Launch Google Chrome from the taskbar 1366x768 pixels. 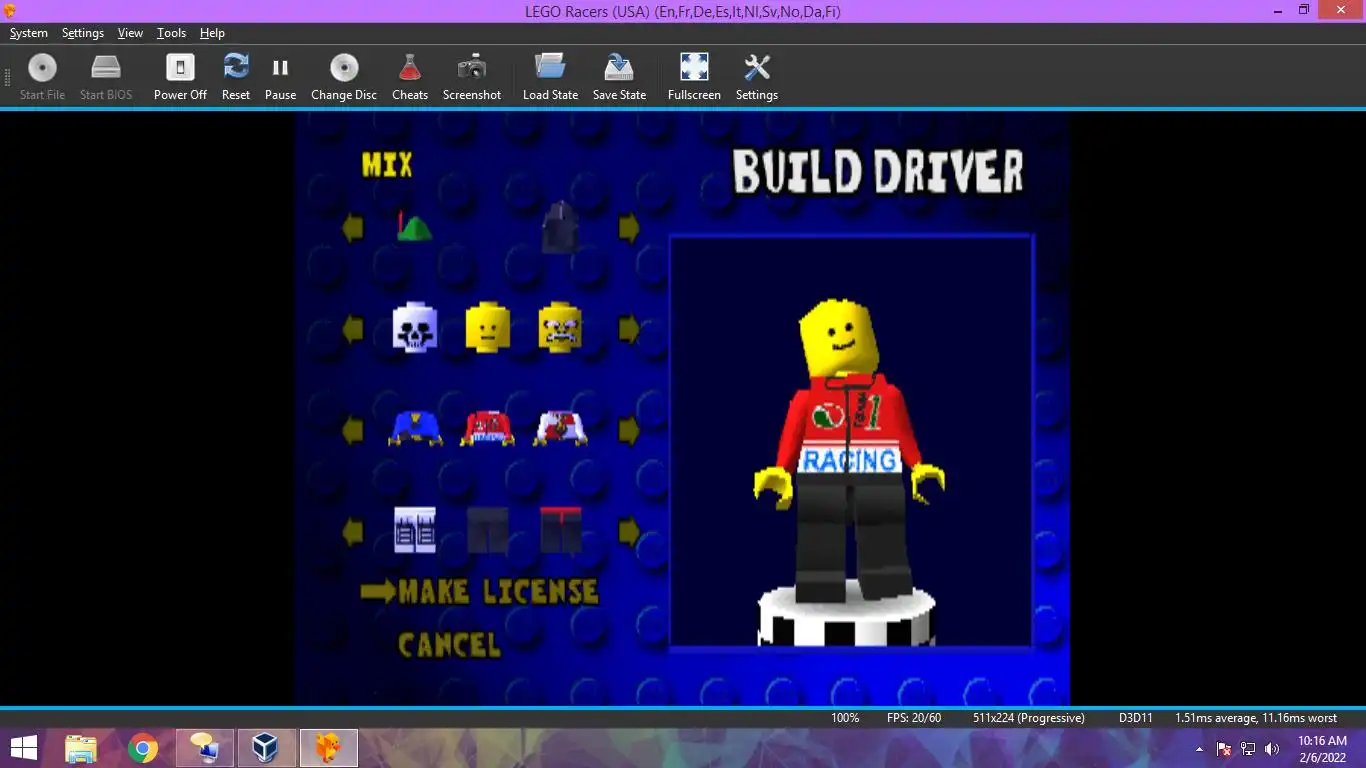(x=143, y=748)
